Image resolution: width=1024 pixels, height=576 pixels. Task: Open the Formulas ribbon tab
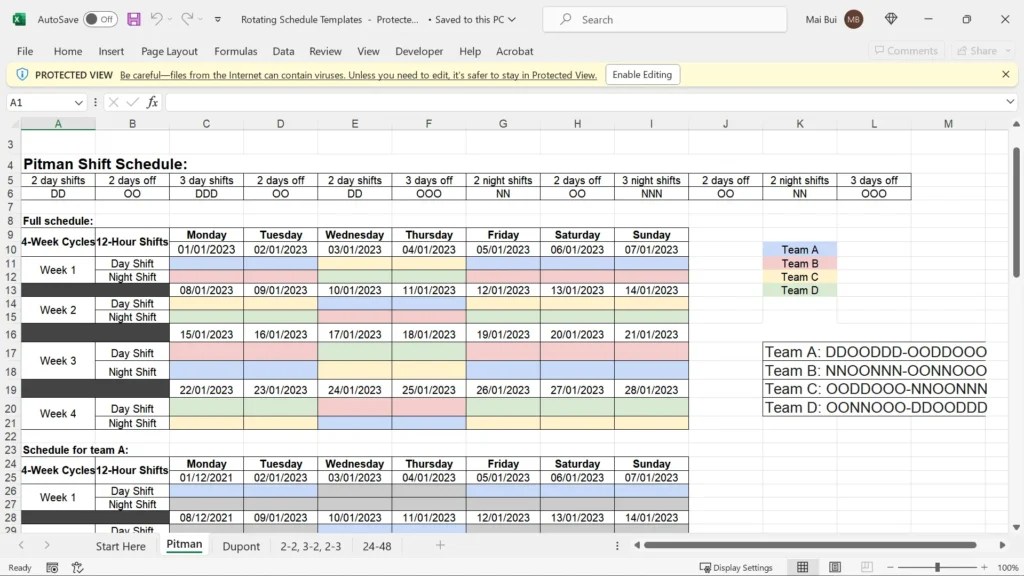click(236, 51)
